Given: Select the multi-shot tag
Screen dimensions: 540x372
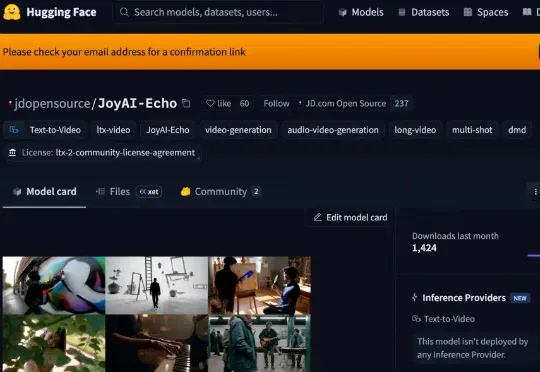Looking at the screenshot, I should (472, 130).
